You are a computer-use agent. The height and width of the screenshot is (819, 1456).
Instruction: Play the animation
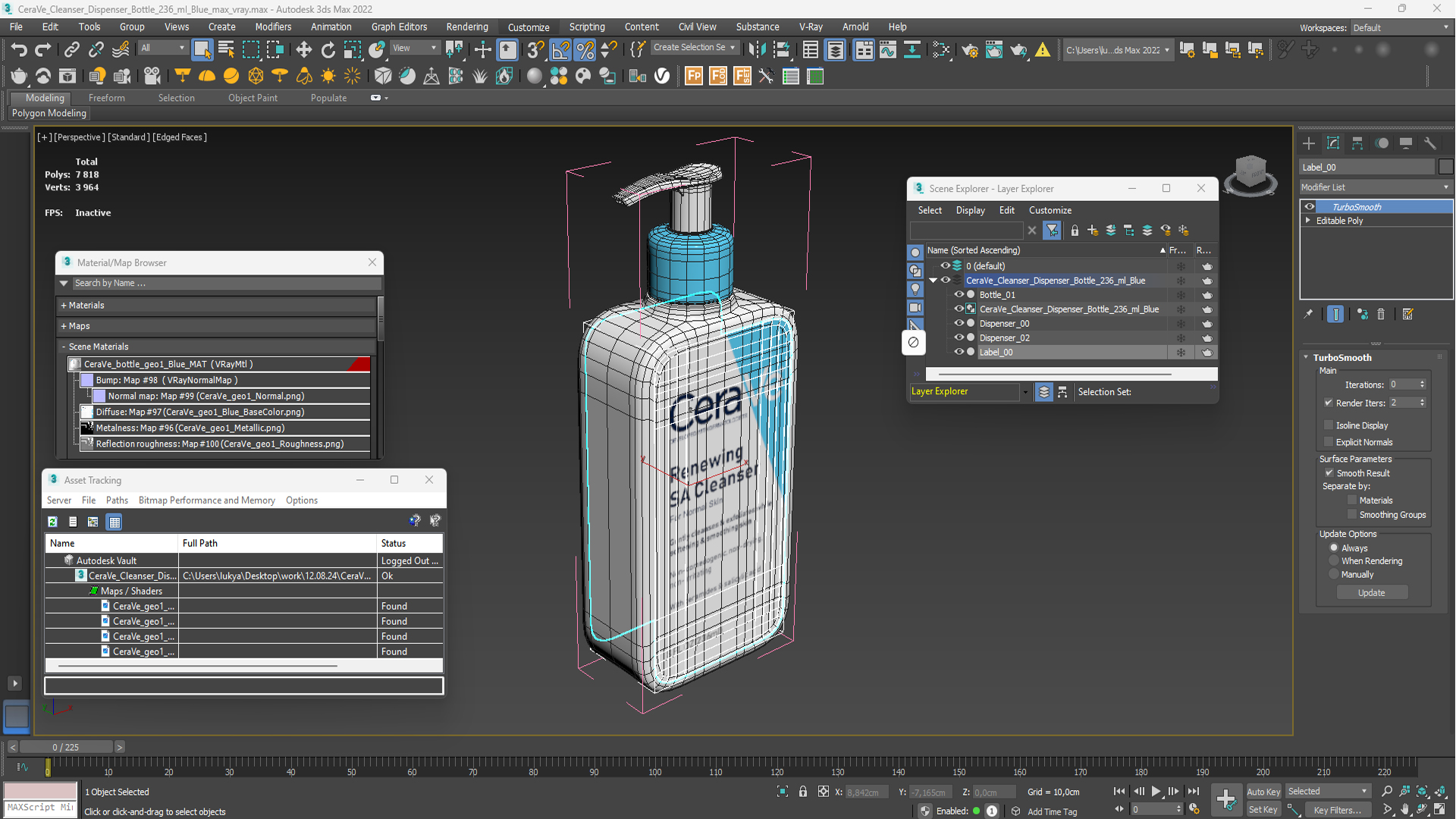1156,791
